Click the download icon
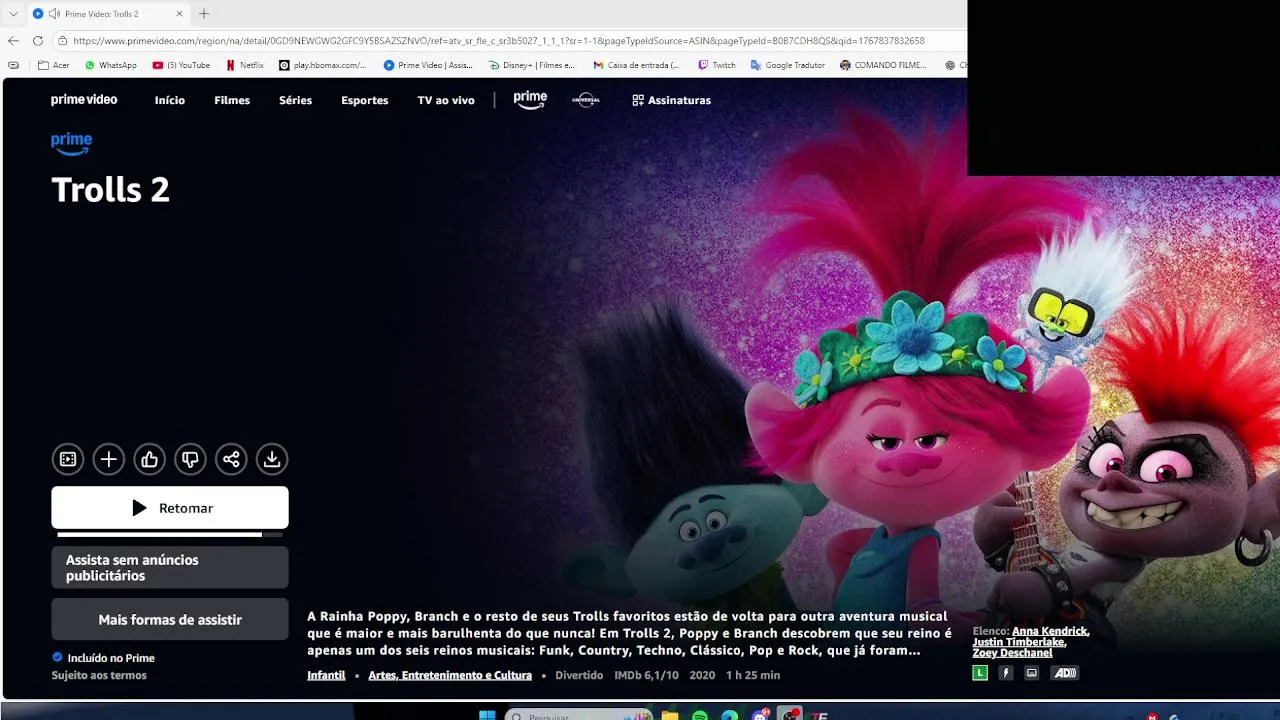 click(x=272, y=459)
